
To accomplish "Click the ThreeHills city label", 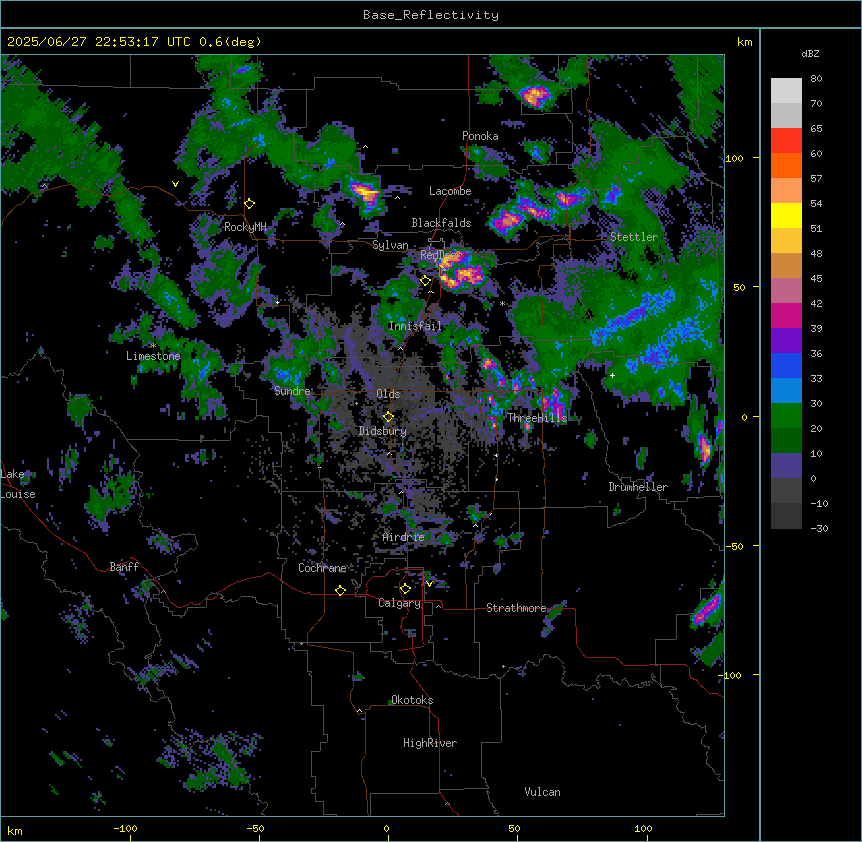I will 537,418.
